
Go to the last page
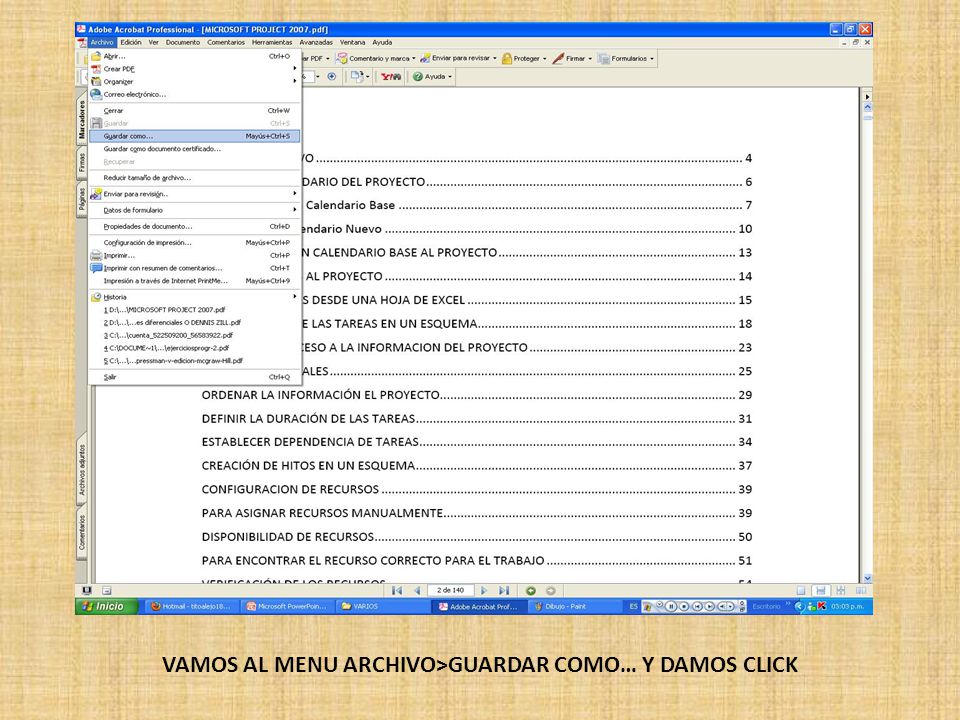pos(504,591)
